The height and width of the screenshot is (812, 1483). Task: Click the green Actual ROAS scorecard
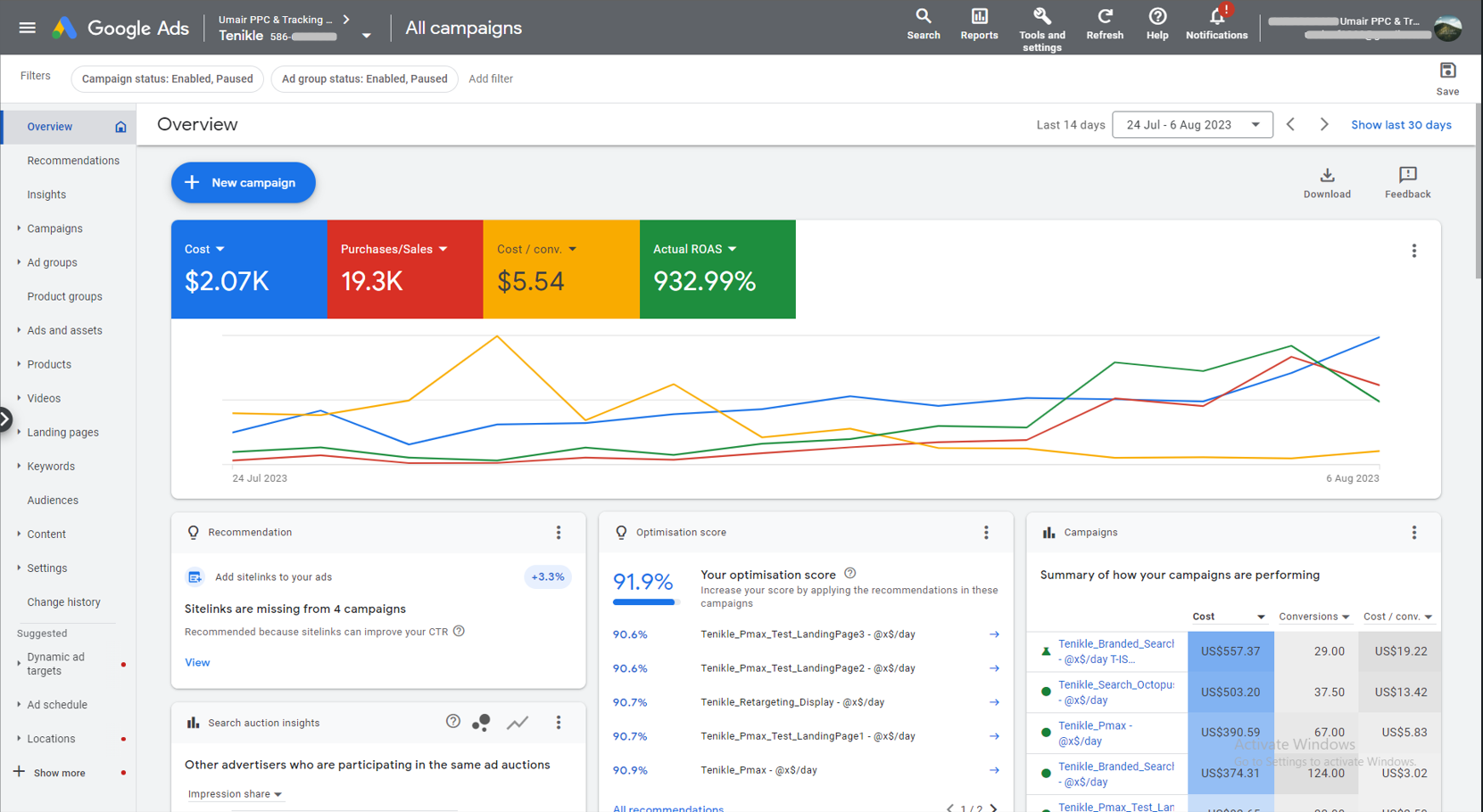tap(717, 269)
